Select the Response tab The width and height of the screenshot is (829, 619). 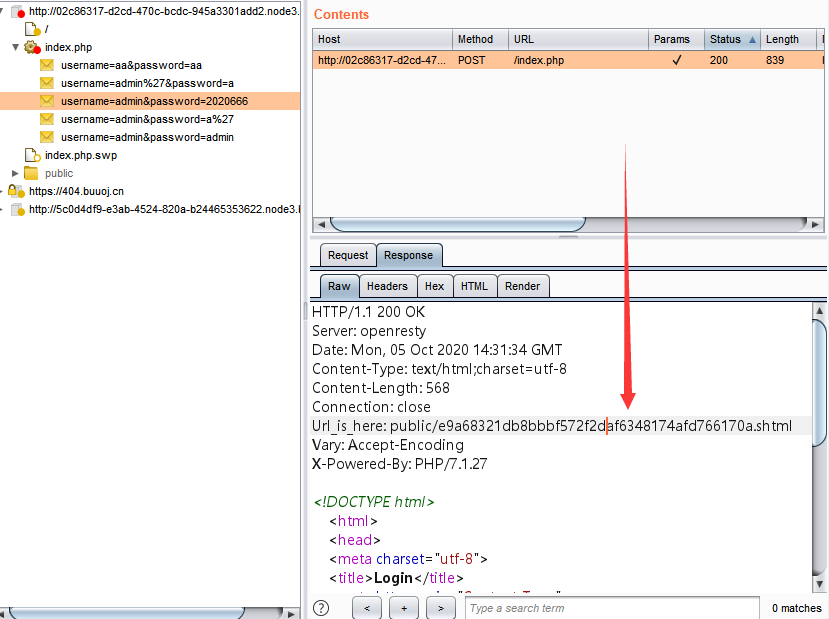pyautogui.click(x=409, y=255)
